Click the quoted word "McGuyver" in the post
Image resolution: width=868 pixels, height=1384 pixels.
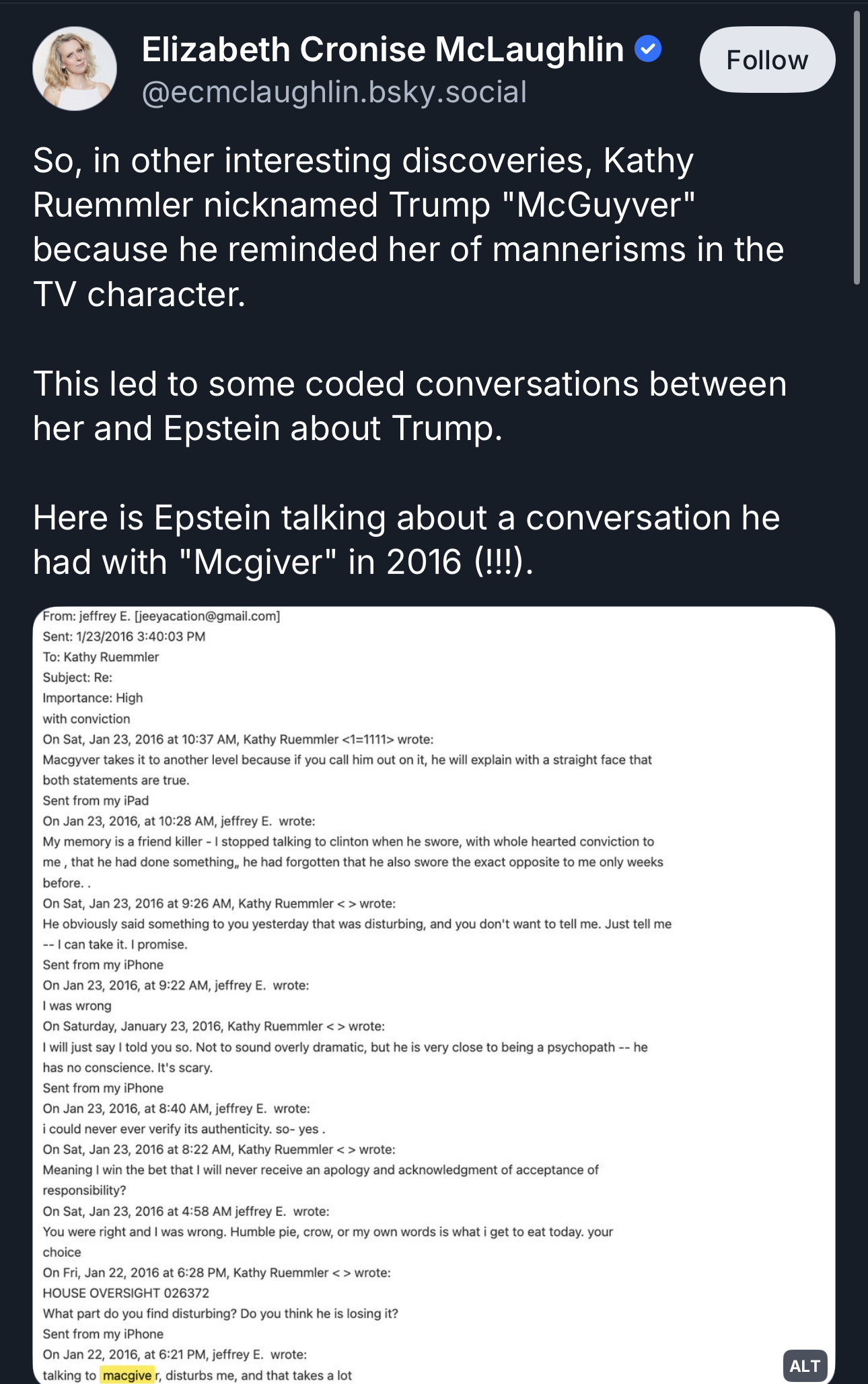(599, 205)
